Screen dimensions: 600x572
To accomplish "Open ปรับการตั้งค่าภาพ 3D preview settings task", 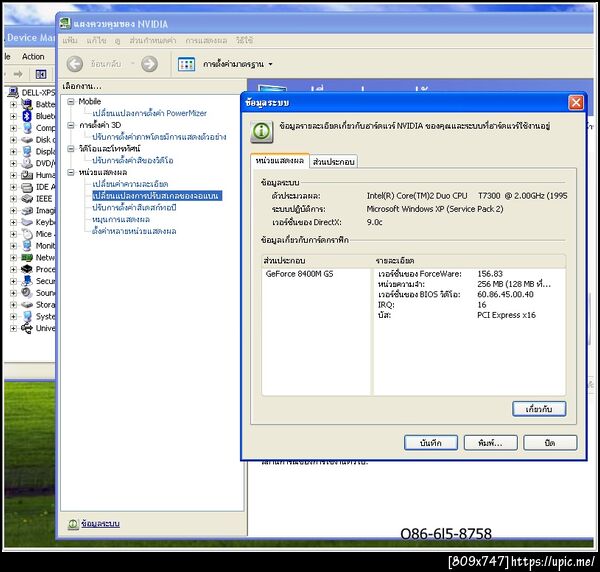I will (159, 137).
